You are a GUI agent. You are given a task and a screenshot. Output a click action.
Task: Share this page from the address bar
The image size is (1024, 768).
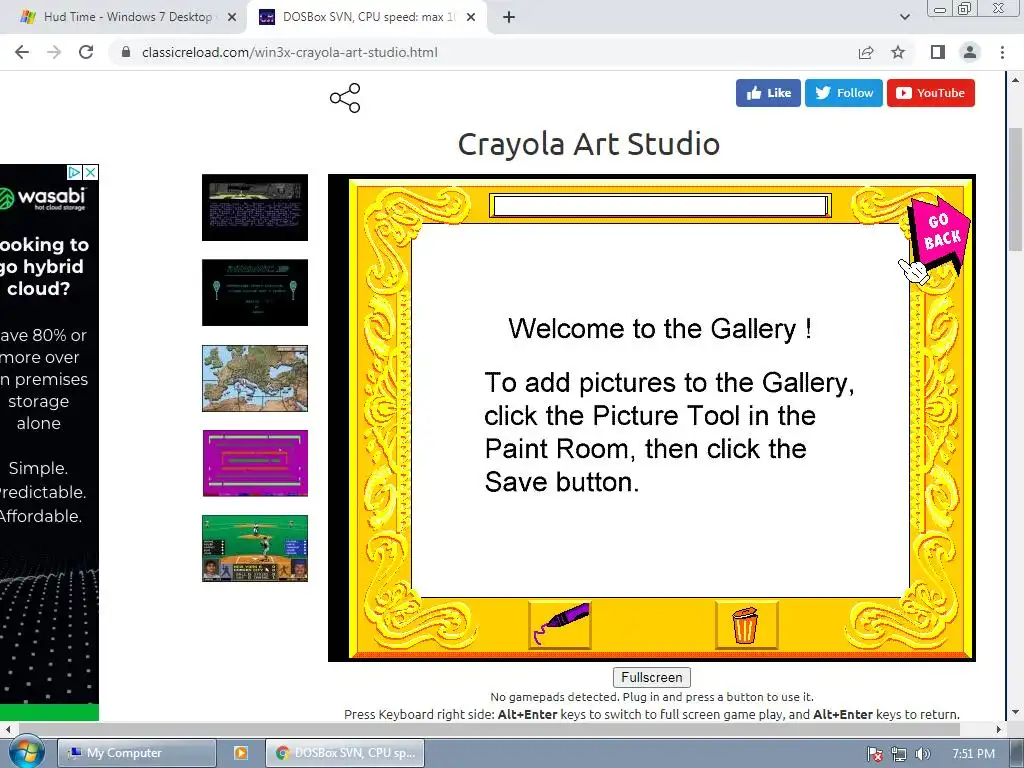click(x=866, y=52)
